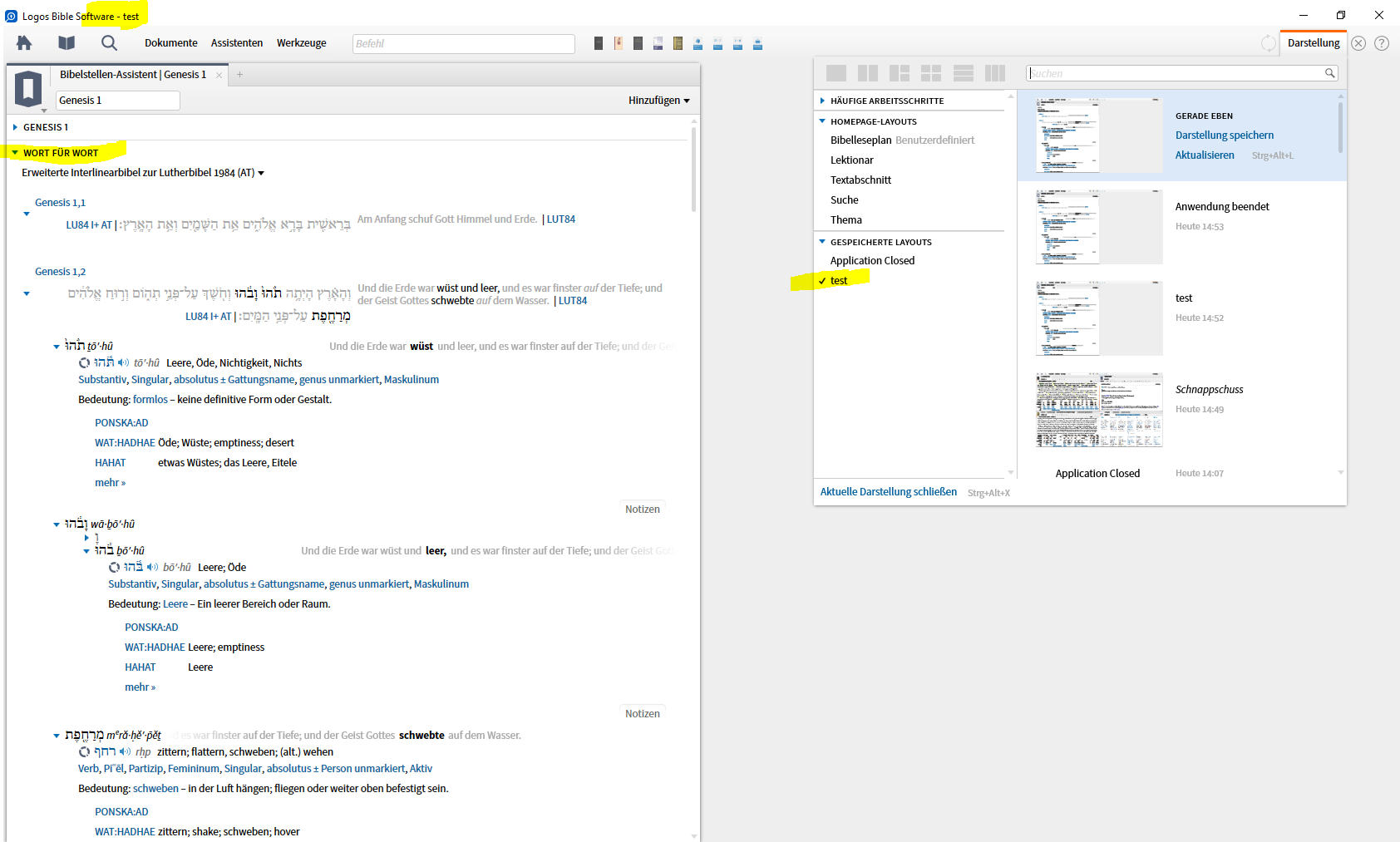Select the Bibelstellen-Assistent | Genesis 1 tab
This screenshot has height=842, width=1400.
coord(133,75)
